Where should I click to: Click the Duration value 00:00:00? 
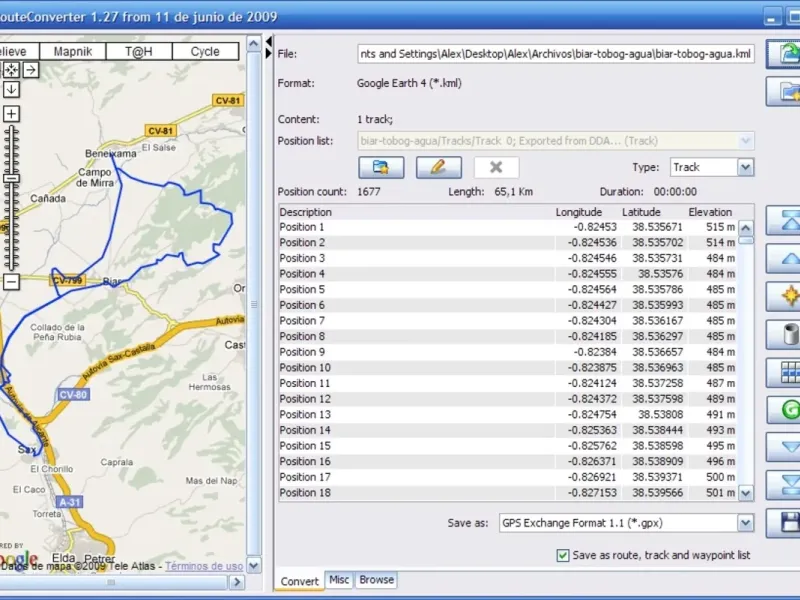pos(675,192)
